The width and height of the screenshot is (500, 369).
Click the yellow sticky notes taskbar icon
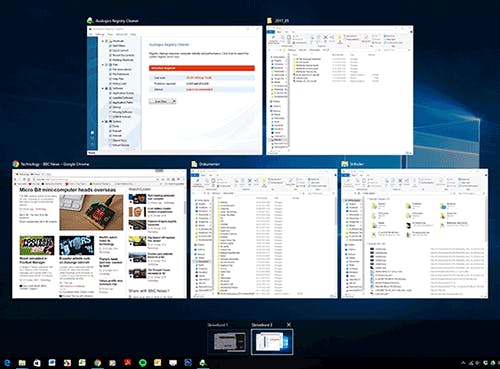click(x=157, y=363)
